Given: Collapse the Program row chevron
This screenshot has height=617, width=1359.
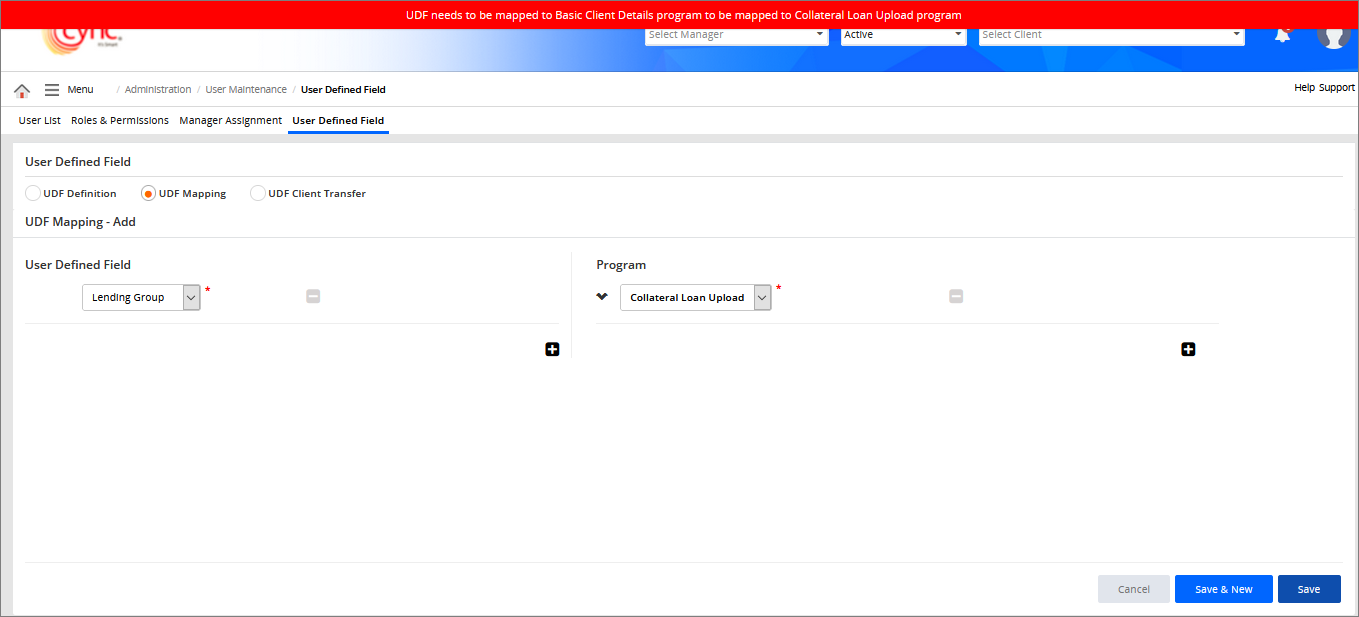Looking at the screenshot, I should [x=602, y=297].
